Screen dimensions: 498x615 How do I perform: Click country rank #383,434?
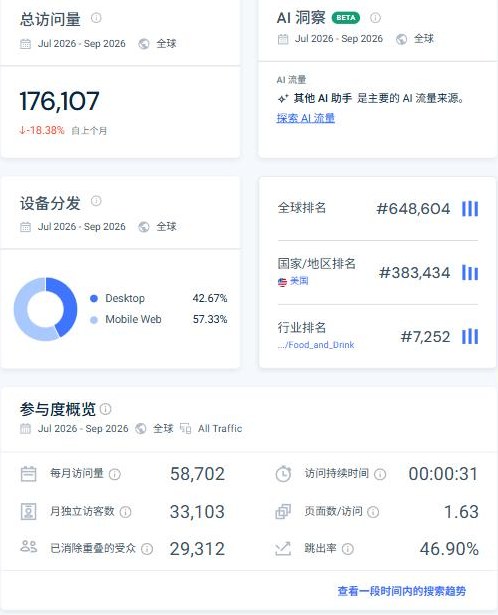point(414,273)
